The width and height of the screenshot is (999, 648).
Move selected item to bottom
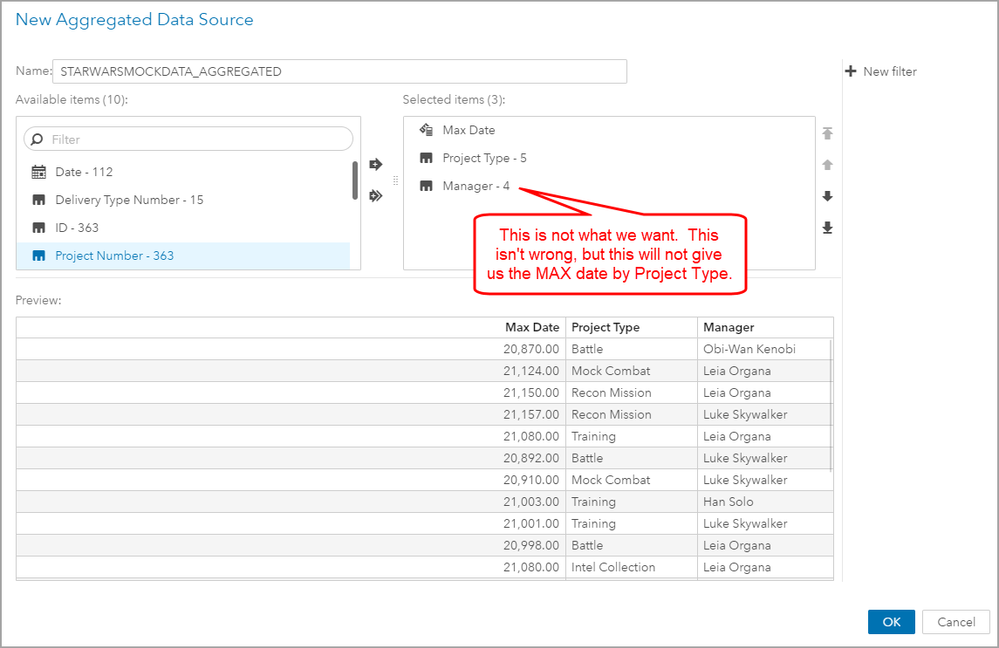tap(827, 228)
